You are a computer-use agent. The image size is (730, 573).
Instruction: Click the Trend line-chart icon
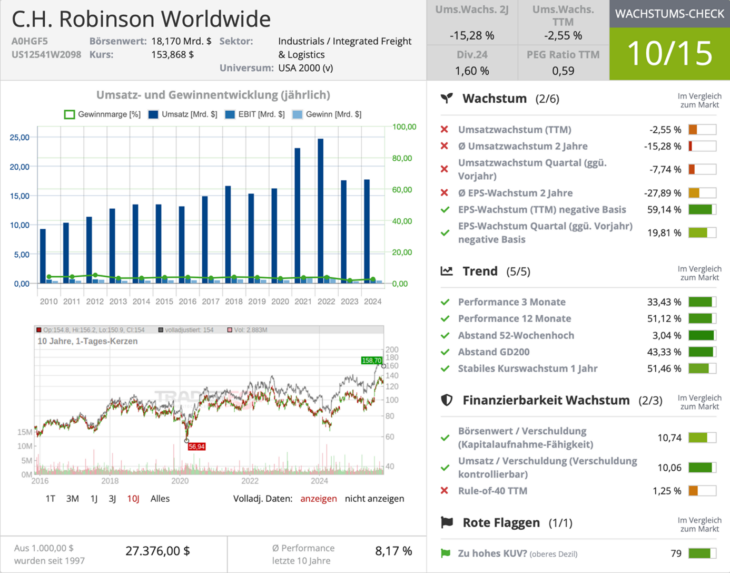pos(447,271)
